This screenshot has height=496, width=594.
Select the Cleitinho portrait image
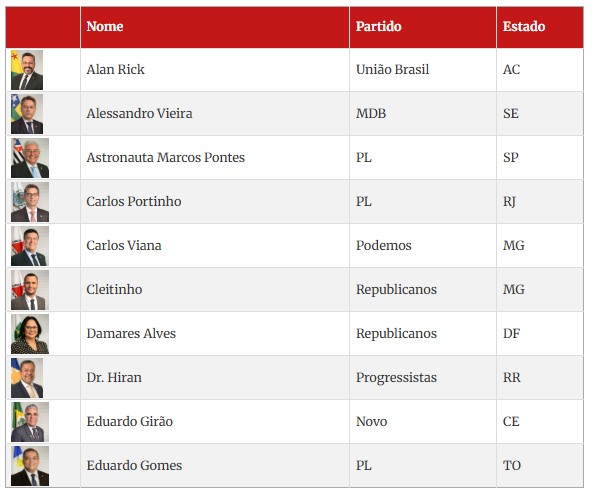30,290
